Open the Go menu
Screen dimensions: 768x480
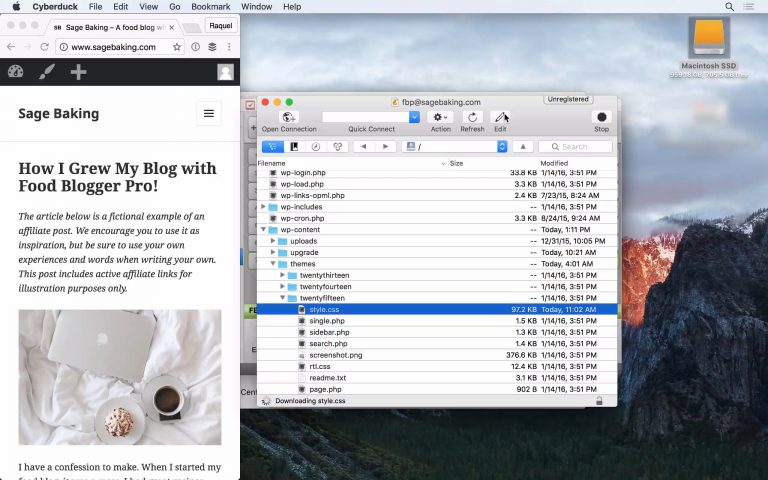point(174,7)
